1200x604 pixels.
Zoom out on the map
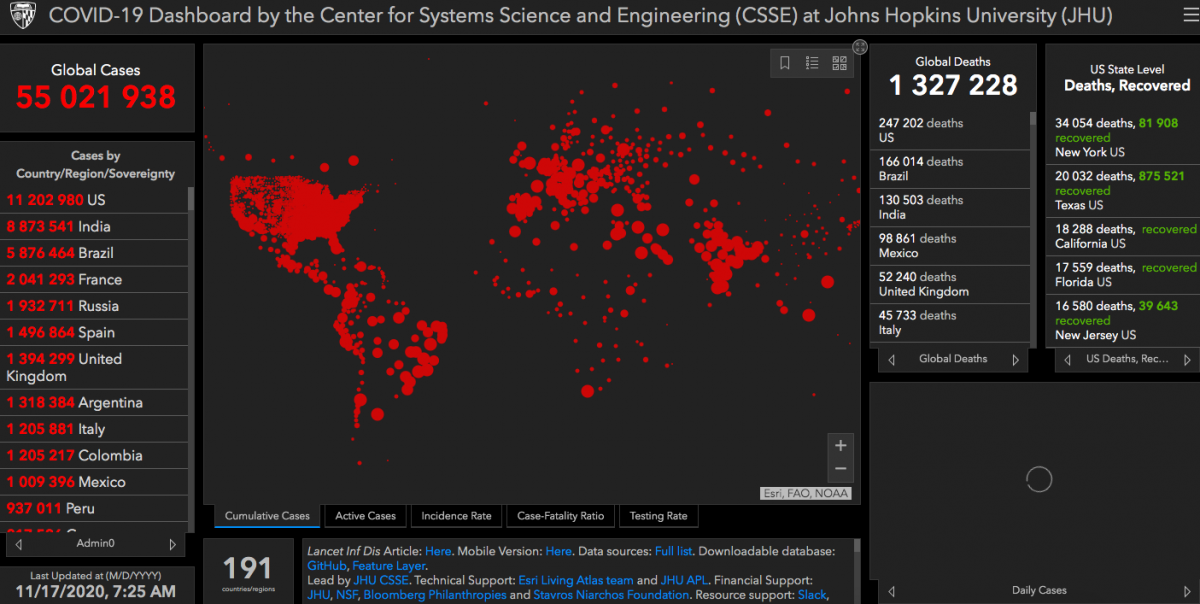(x=841, y=469)
